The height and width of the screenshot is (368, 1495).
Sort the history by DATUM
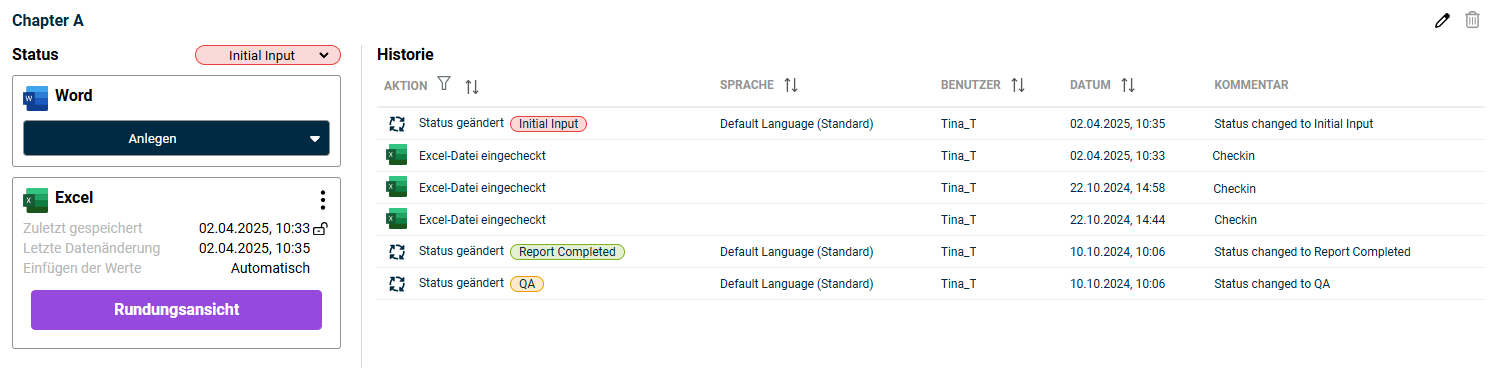coord(1128,85)
